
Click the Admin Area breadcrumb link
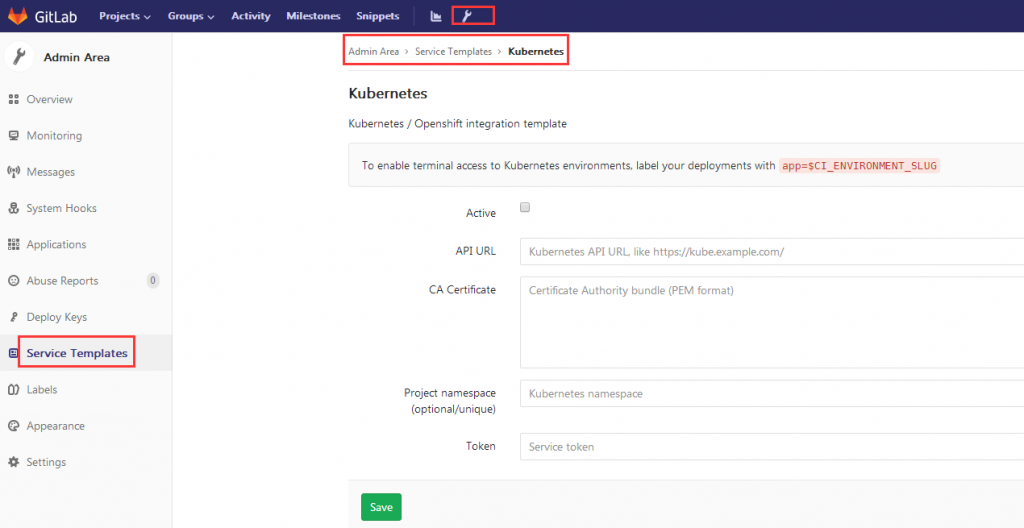(x=374, y=51)
